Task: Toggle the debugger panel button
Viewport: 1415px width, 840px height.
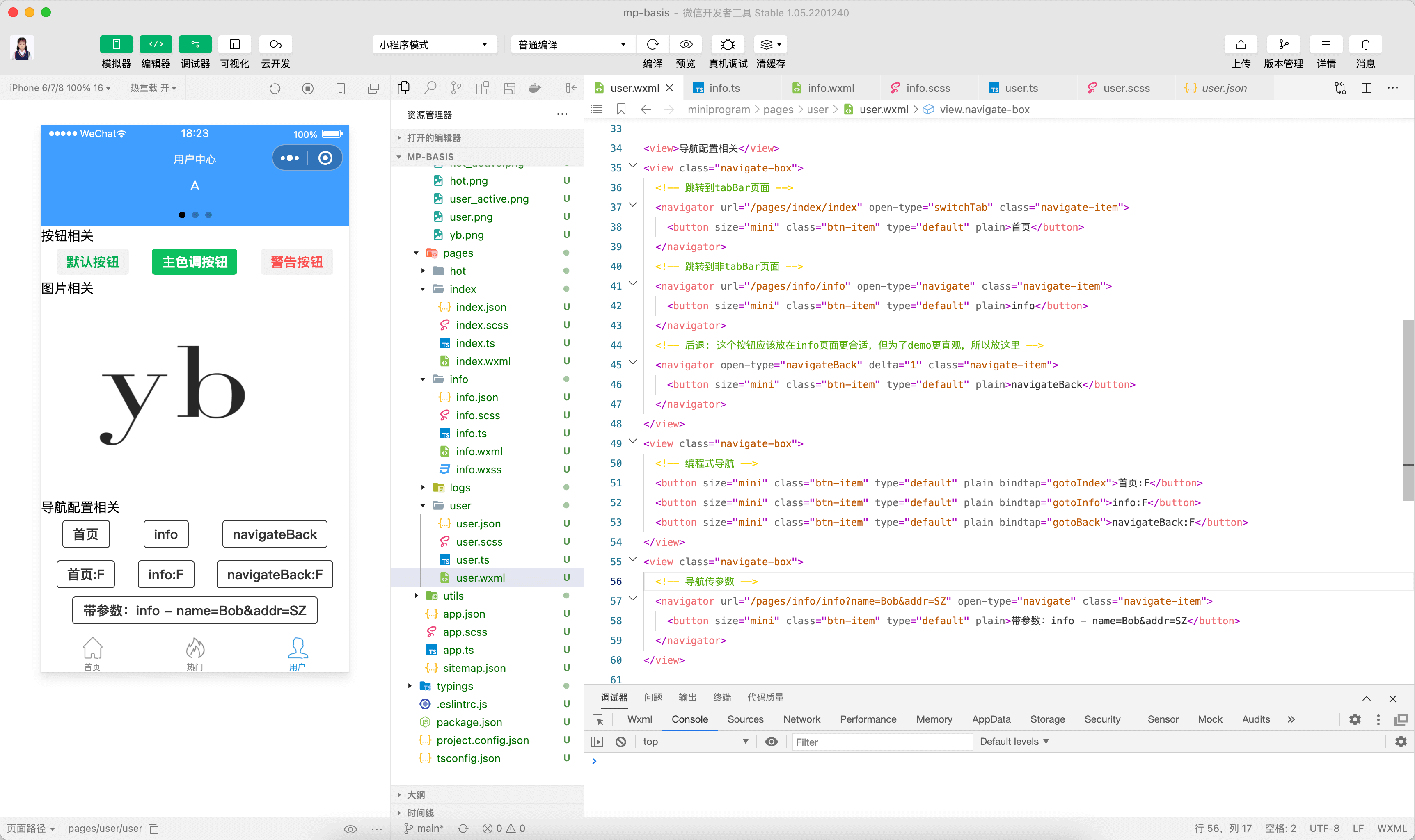Action: [195, 45]
